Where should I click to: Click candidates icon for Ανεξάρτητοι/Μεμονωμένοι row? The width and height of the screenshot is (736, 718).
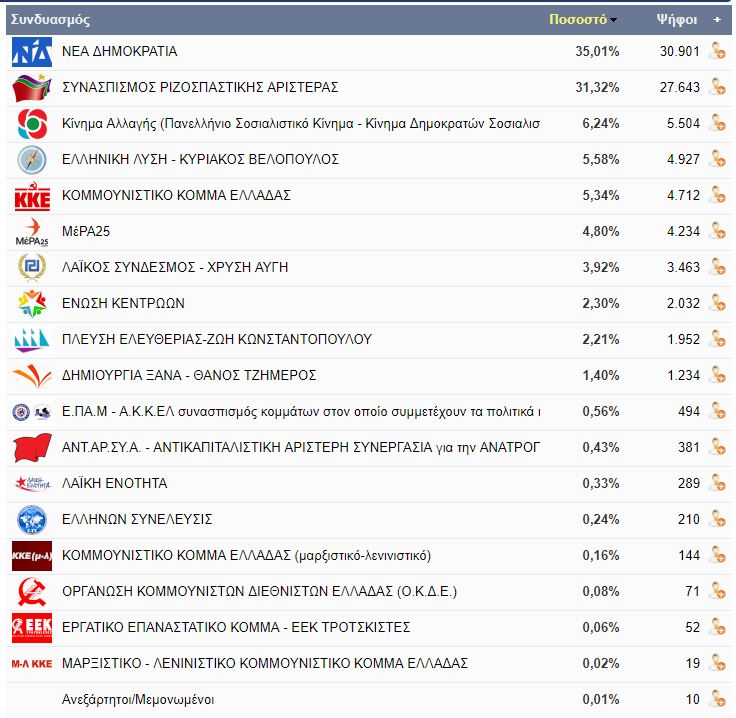click(717, 699)
